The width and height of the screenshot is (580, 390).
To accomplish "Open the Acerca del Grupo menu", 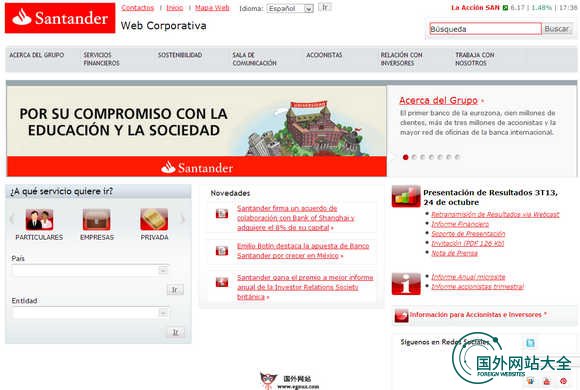I will click(37, 55).
